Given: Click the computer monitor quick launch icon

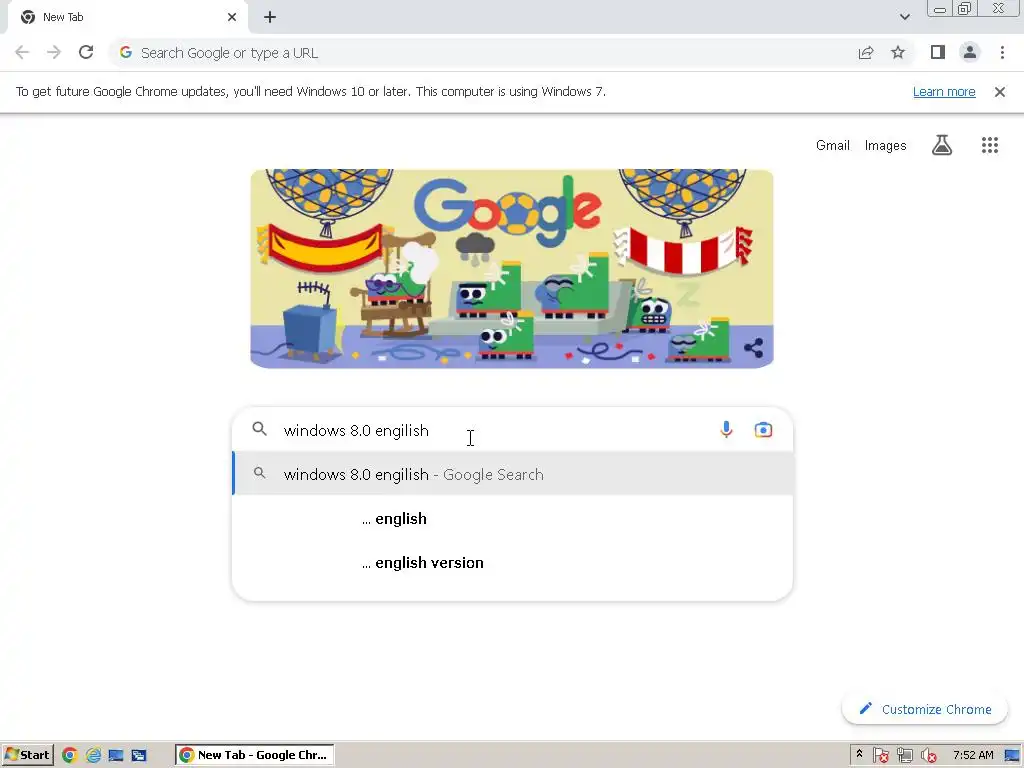Looking at the screenshot, I should 116,756.
